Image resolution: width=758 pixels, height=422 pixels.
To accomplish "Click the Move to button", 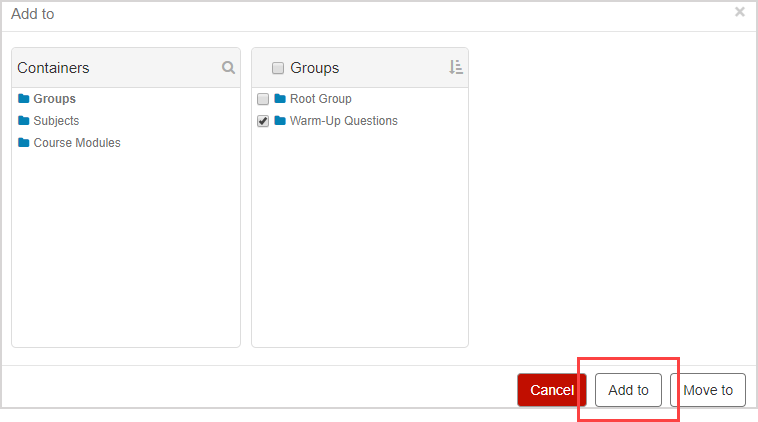I will [708, 390].
